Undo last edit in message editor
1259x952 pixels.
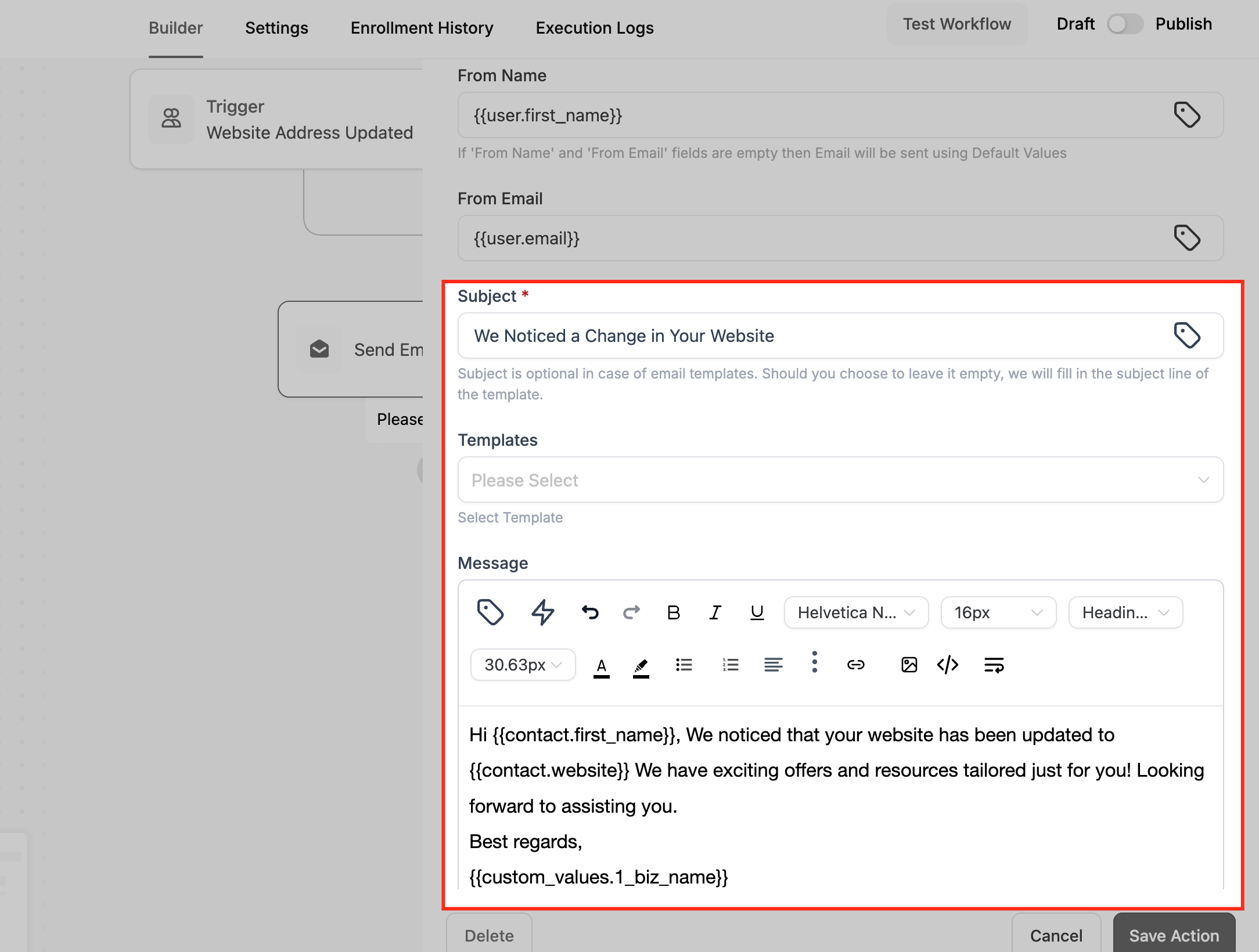(590, 612)
